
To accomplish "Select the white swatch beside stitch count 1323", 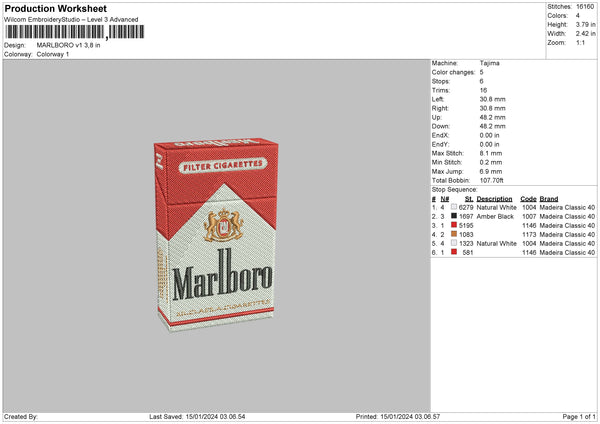I will point(454,243).
